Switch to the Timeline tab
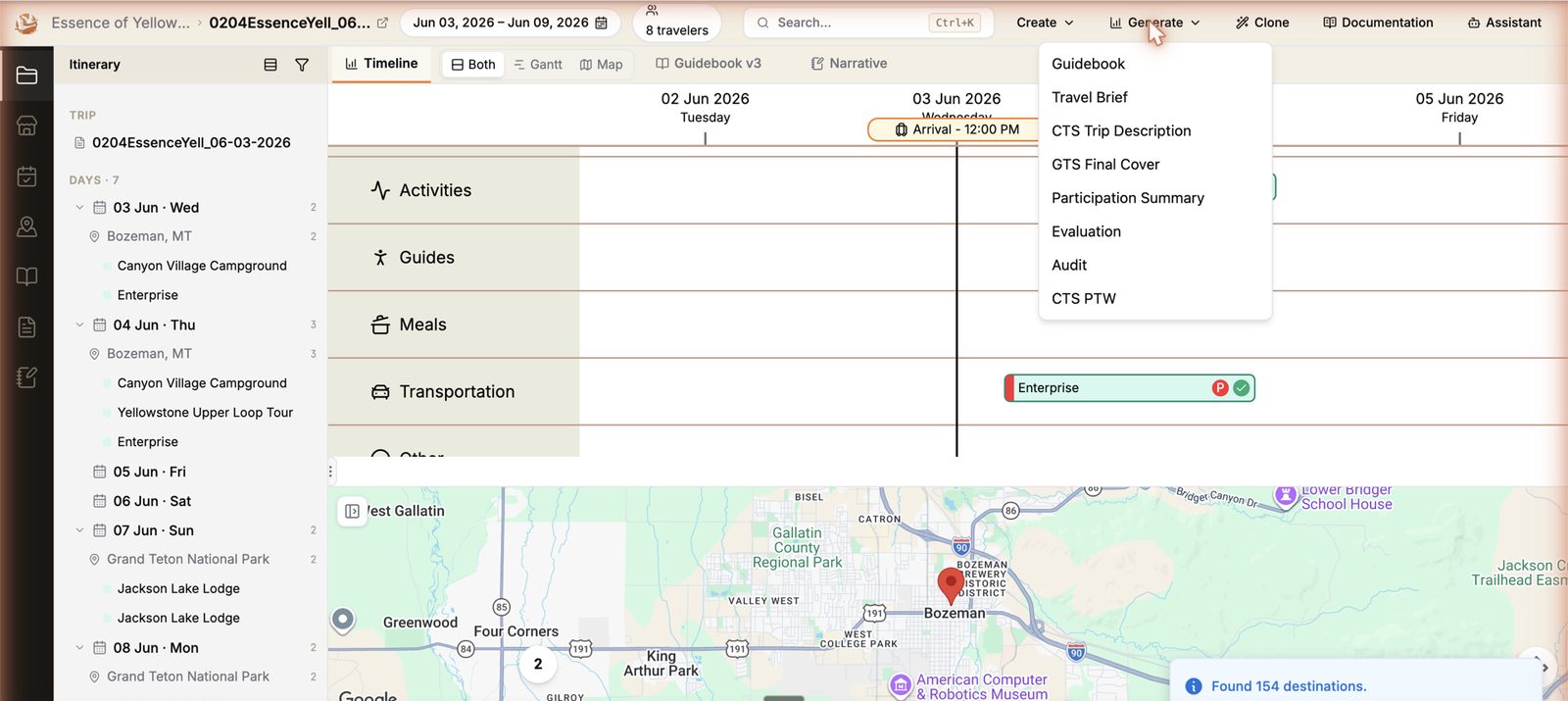 coord(381,64)
